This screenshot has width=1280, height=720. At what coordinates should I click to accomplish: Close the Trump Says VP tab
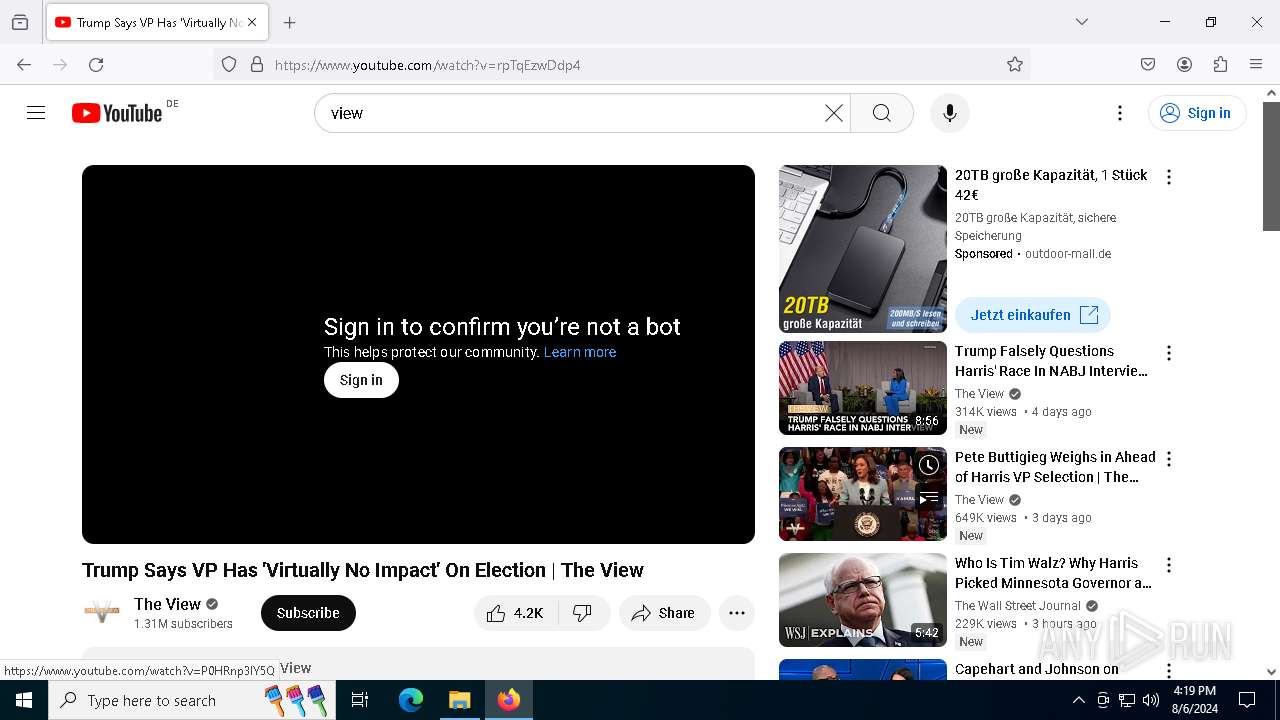pyautogui.click(x=252, y=22)
